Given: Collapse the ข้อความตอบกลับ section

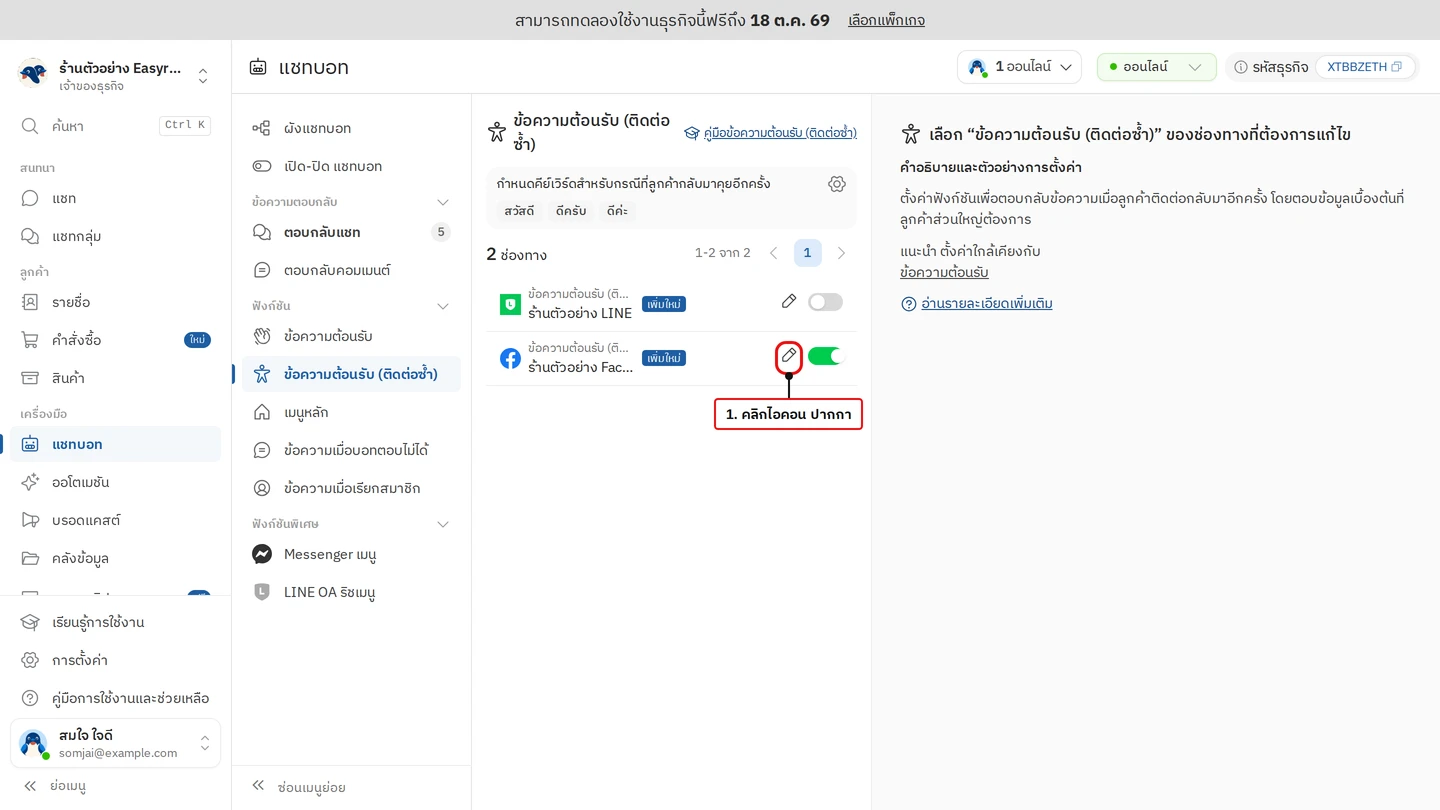Looking at the screenshot, I should (x=443, y=202).
